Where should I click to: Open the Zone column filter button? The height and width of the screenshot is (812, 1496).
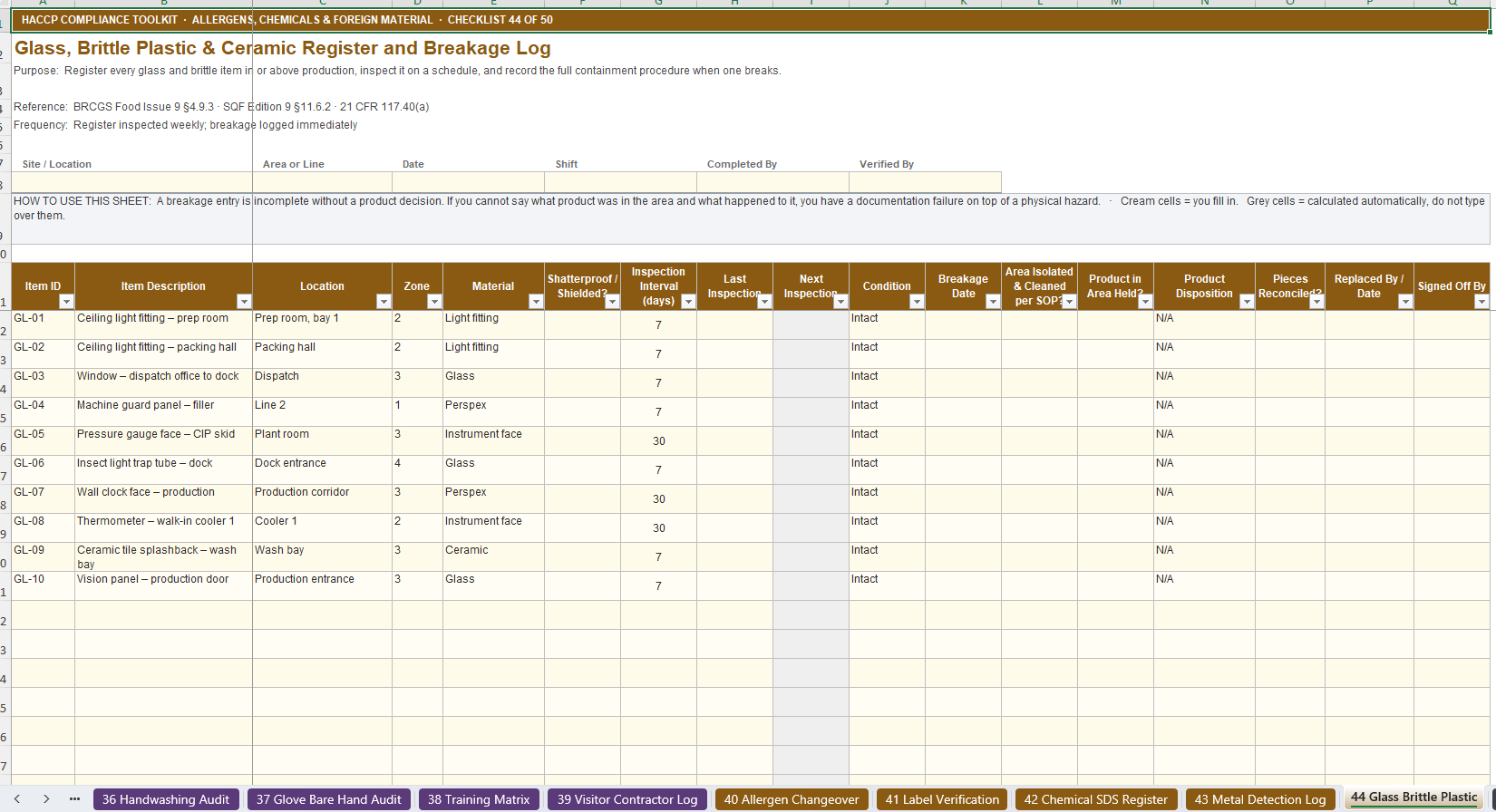click(x=434, y=301)
